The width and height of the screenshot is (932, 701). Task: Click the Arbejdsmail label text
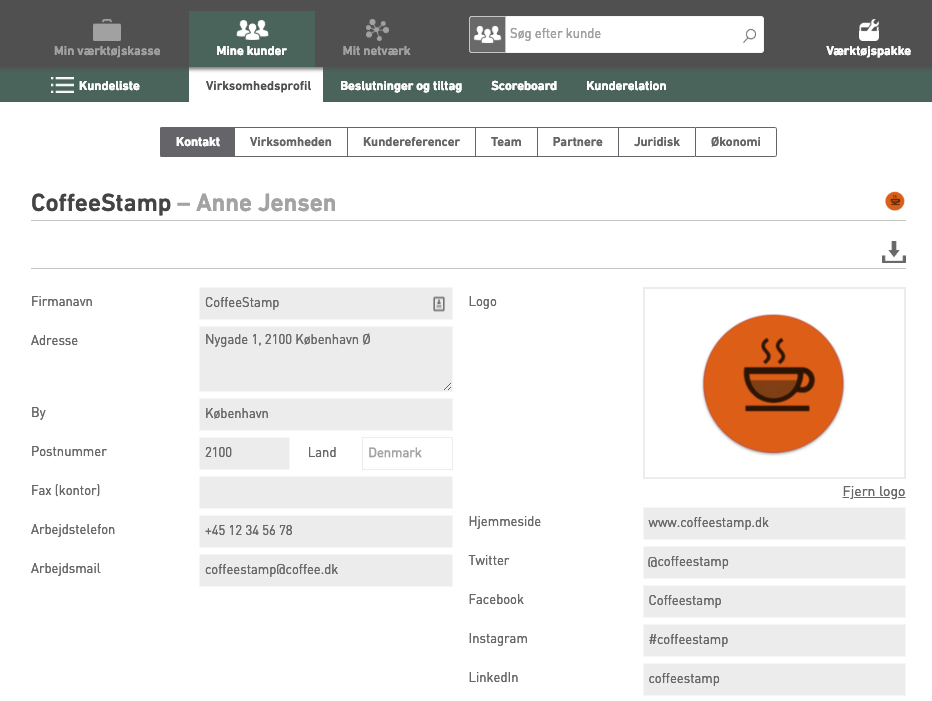tap(66, 569)
